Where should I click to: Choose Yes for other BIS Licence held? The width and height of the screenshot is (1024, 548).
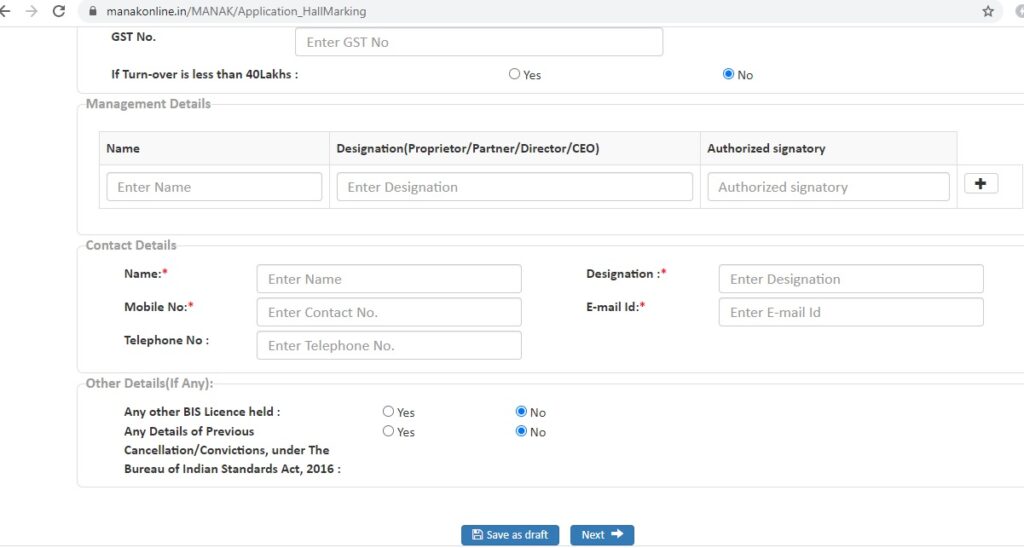click(x=388, y=411)
